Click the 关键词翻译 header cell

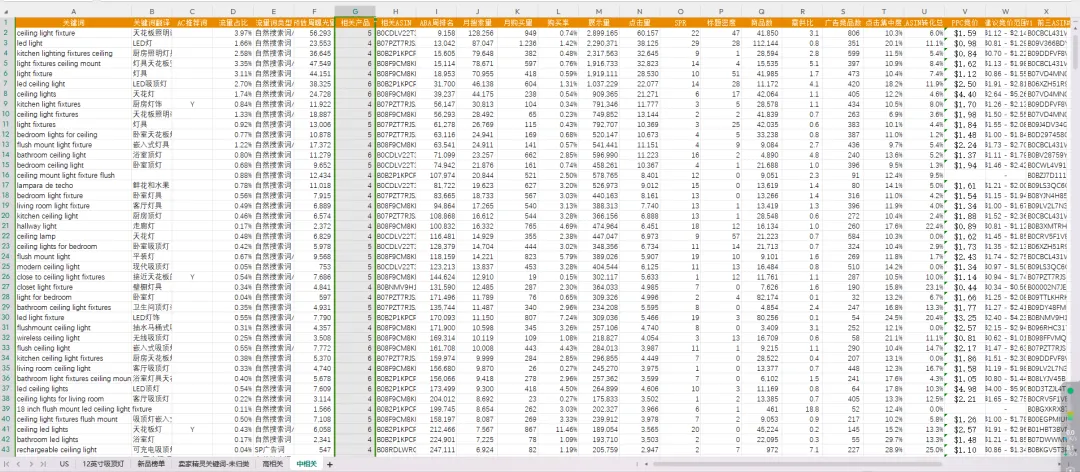point(152,22)
